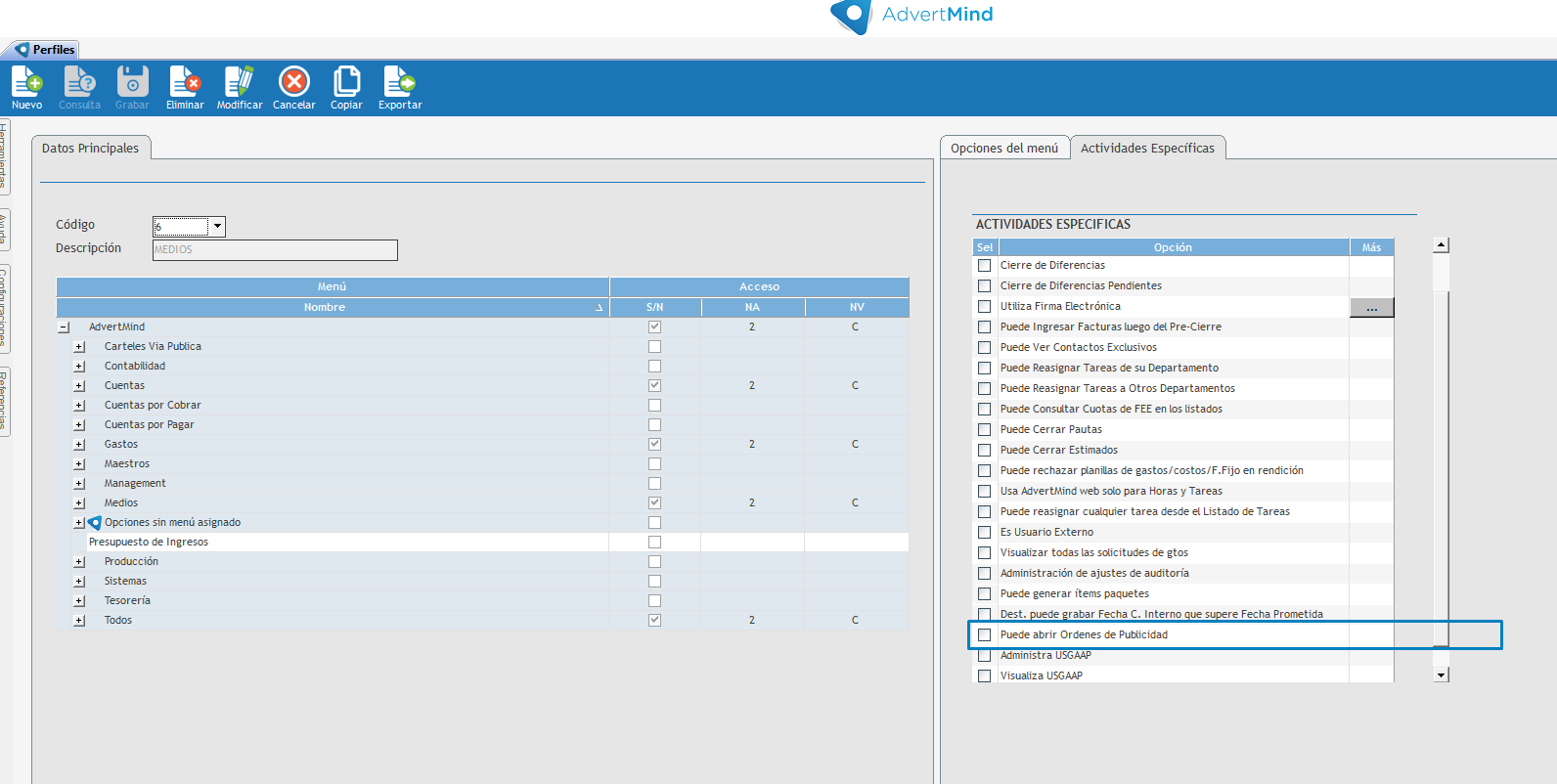1557x784 pixels.
Task: Click the activities list scrollbar thumb
Action: coord(1441,467)
